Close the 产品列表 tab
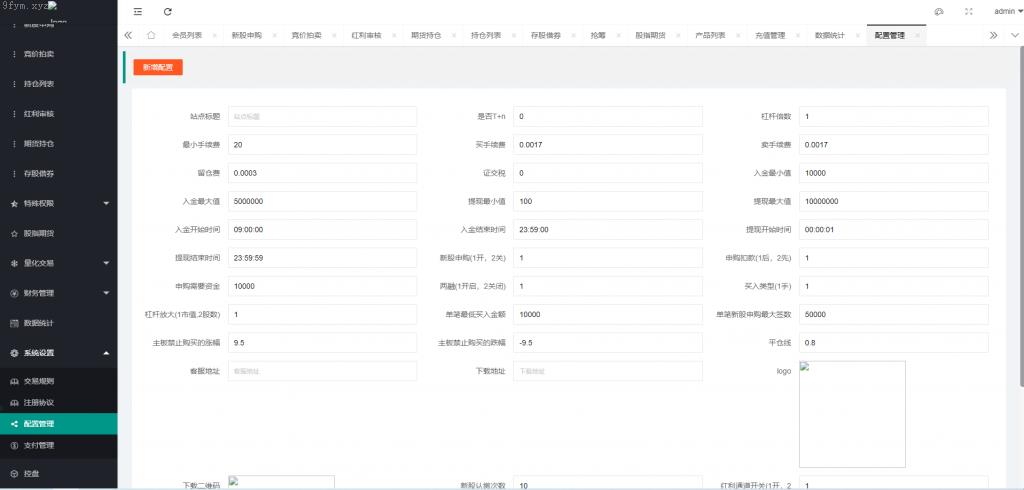The height and width of the screenshot is (490, 1024). (x=738, y=35)
